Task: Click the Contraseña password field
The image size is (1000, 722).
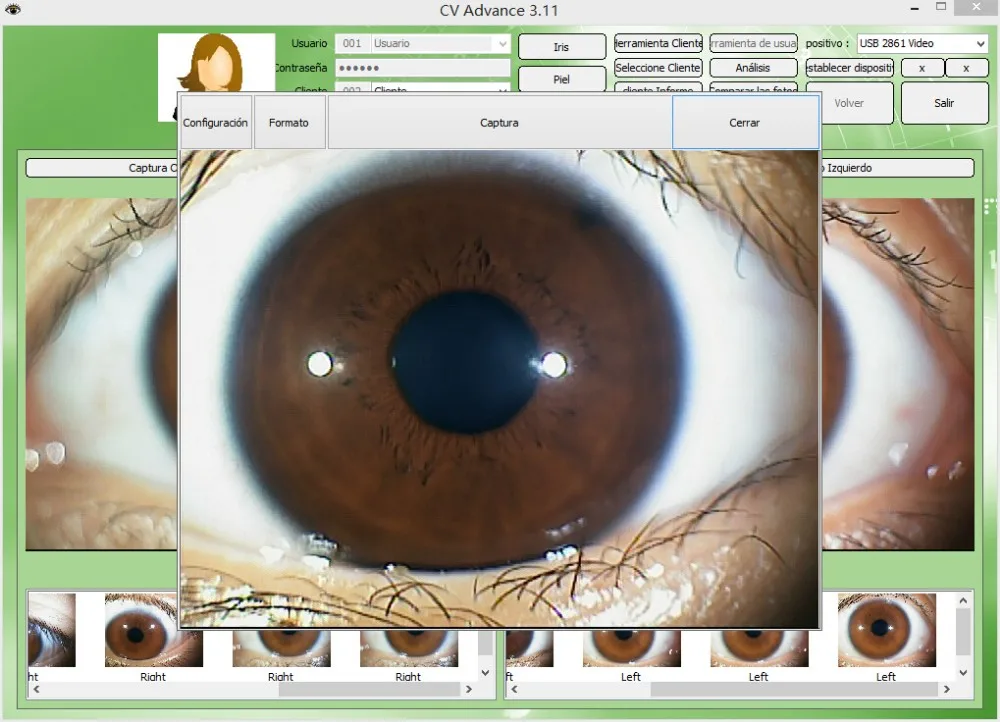Action: [x=422, y=68]
